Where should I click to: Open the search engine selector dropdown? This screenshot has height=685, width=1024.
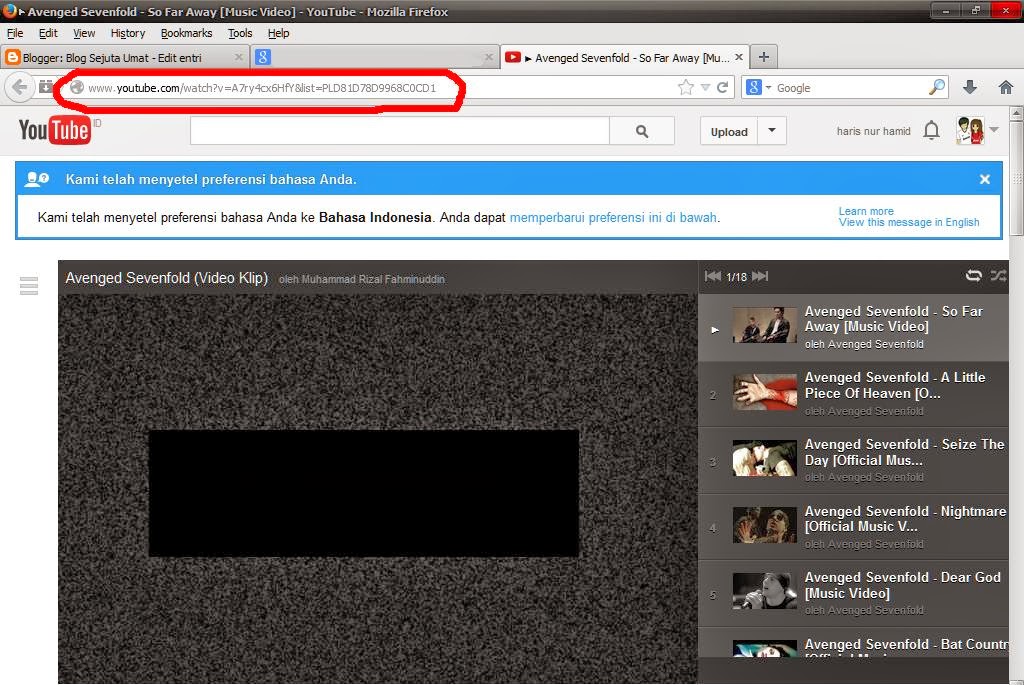coord(769,88)
